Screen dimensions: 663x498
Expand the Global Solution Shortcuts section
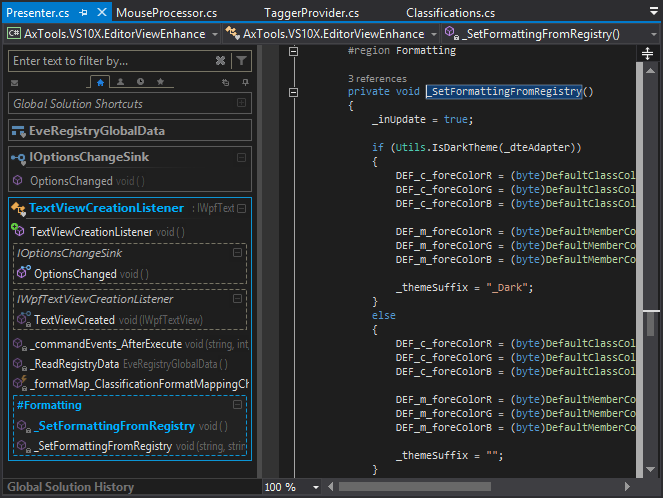pos(241,103)
